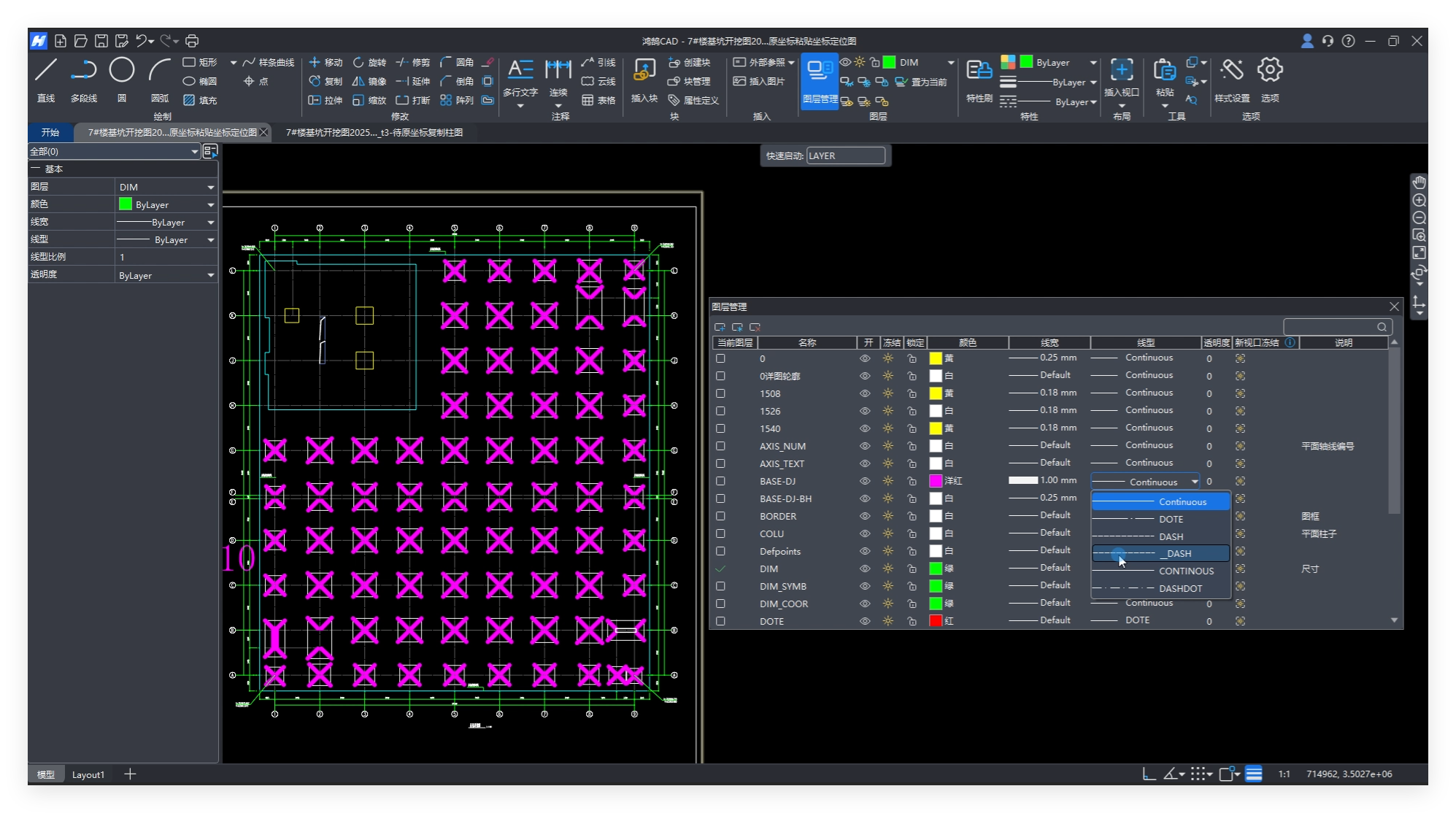Toggle visibility eye of BASE-DJ layer
Viewport: 1456px width, 813px height.
865,481
